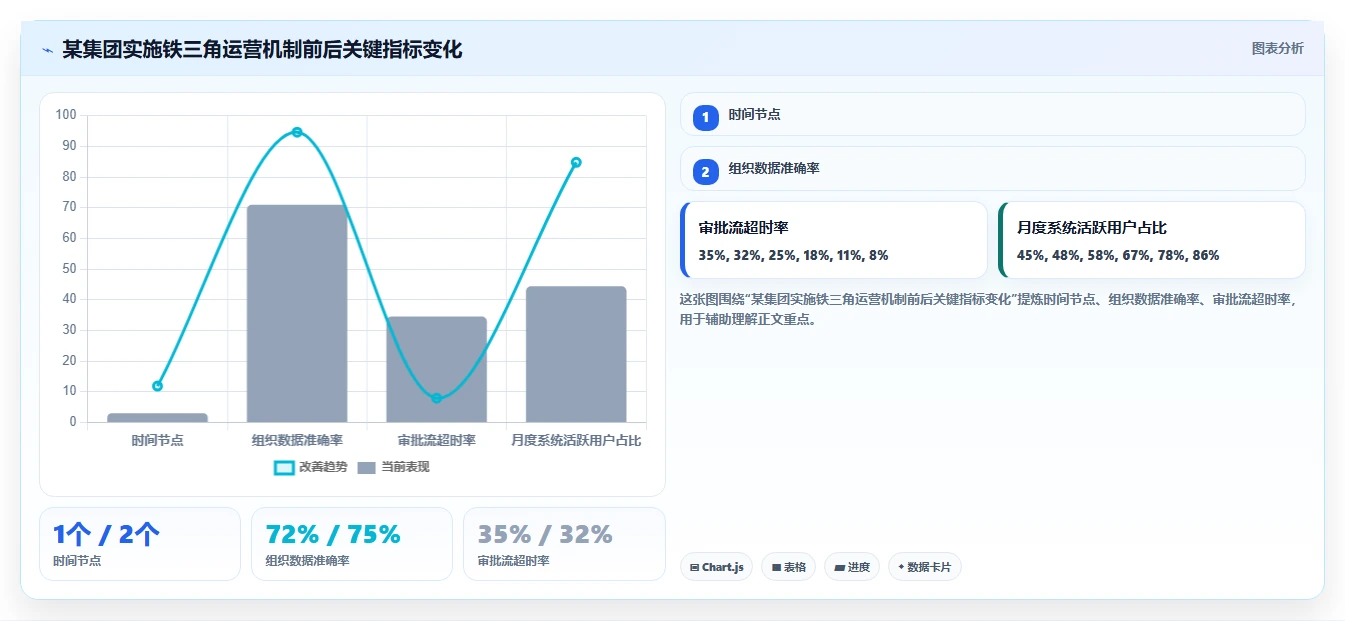
Task: Click the number 2 badge for 组织数据准确率
Action: point(706,172)
